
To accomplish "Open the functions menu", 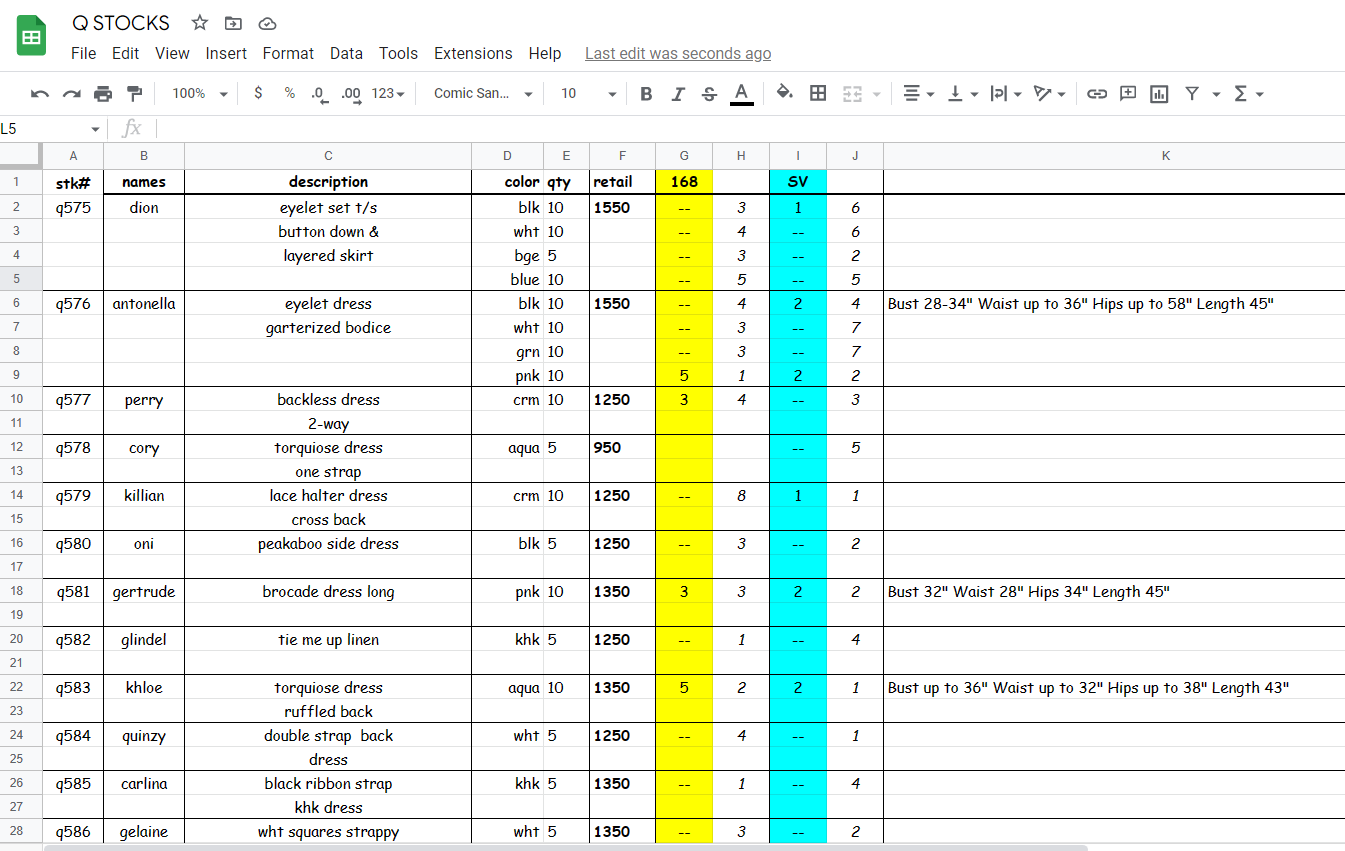I will [1248, 94].
